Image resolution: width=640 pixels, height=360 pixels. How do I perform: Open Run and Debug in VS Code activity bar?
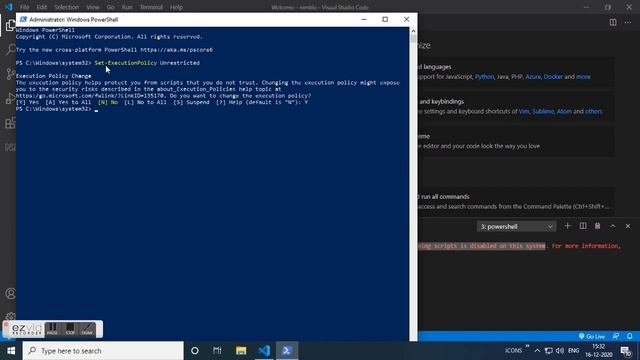(10, 98)
